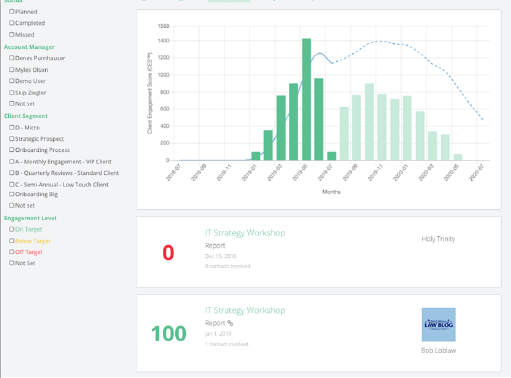Open the first IT Strategy Workshop link
Screen dimensions: 511x378
245,233
